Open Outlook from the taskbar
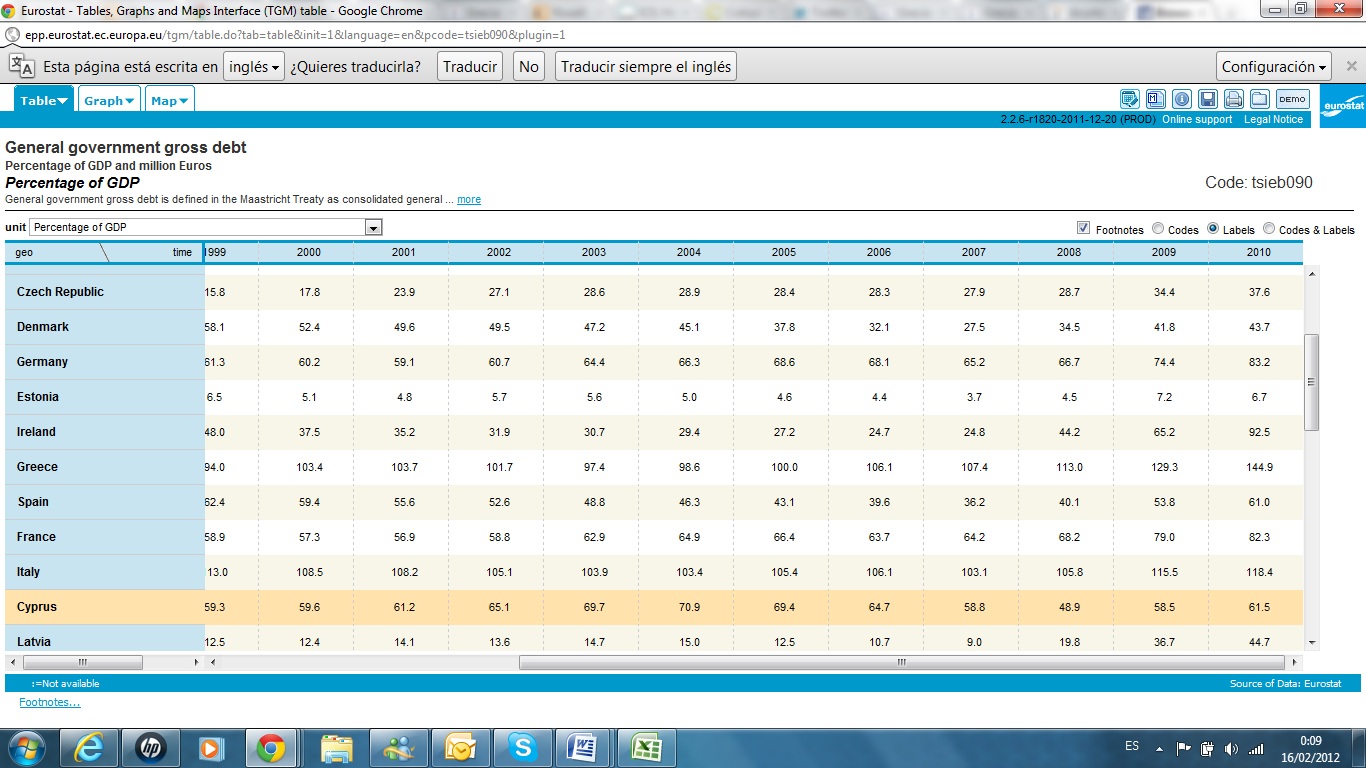Image resolution: width=1366 pixels, height=768 pixels. click(460, 747)
